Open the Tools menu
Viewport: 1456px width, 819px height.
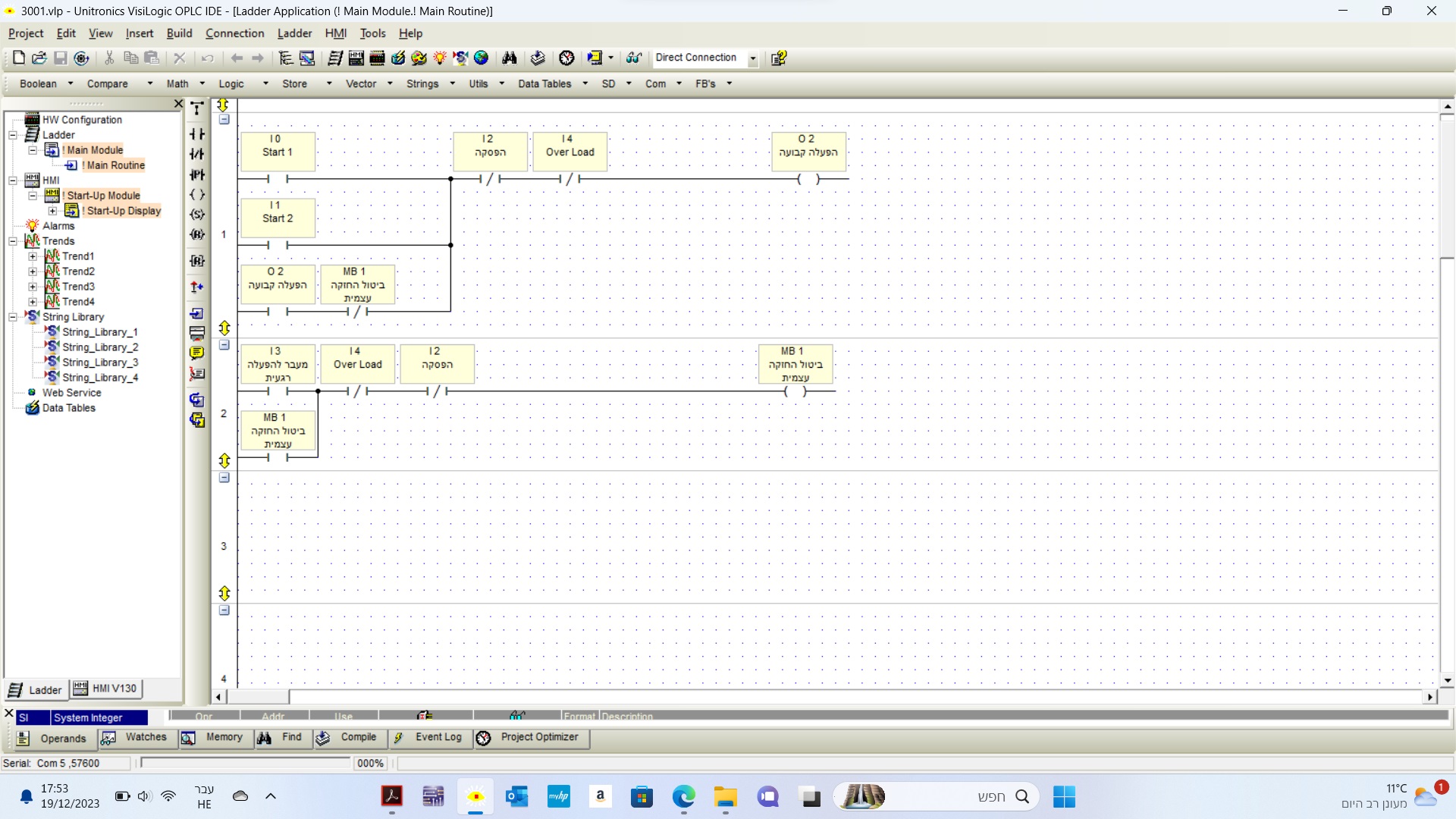[x=372, y=33]
